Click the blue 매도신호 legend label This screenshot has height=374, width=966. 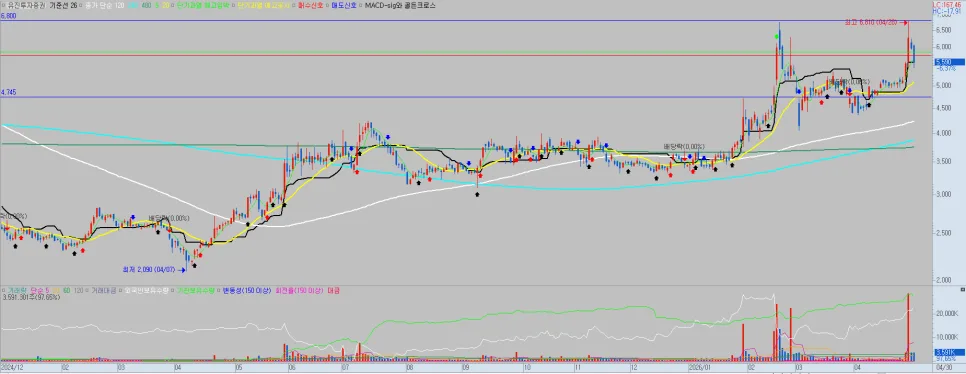click(343, 5)
